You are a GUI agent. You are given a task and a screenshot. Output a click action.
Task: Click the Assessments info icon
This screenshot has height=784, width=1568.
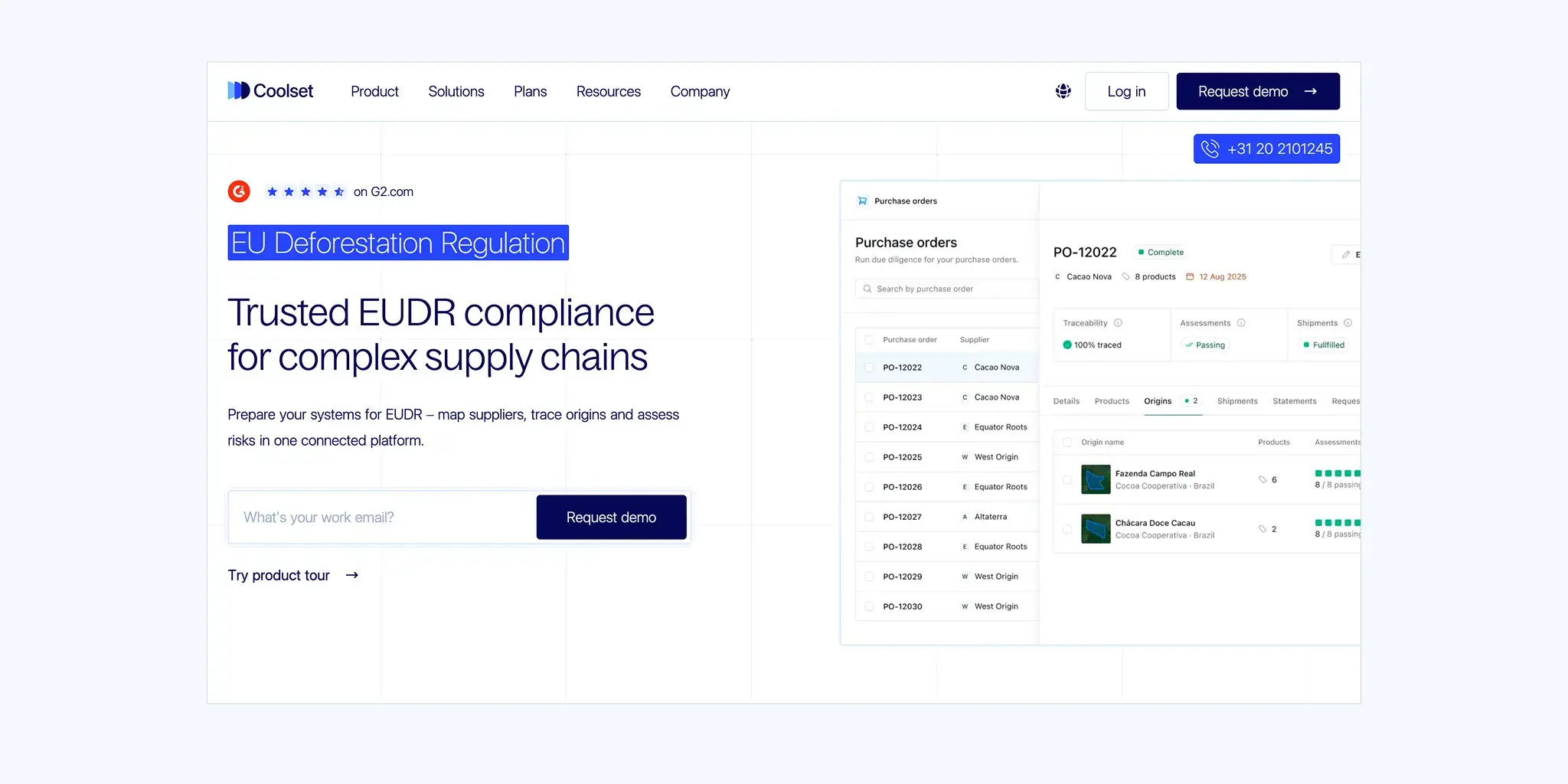point(1241,323)
